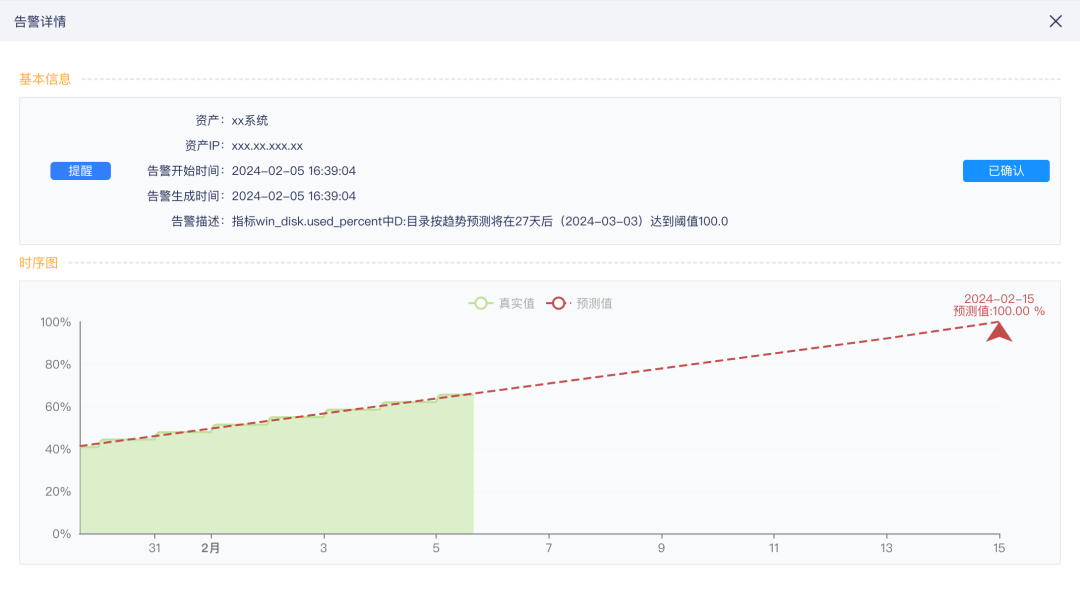
Task: Click the 60% y-axis label
Action: (x=58, y=407)
